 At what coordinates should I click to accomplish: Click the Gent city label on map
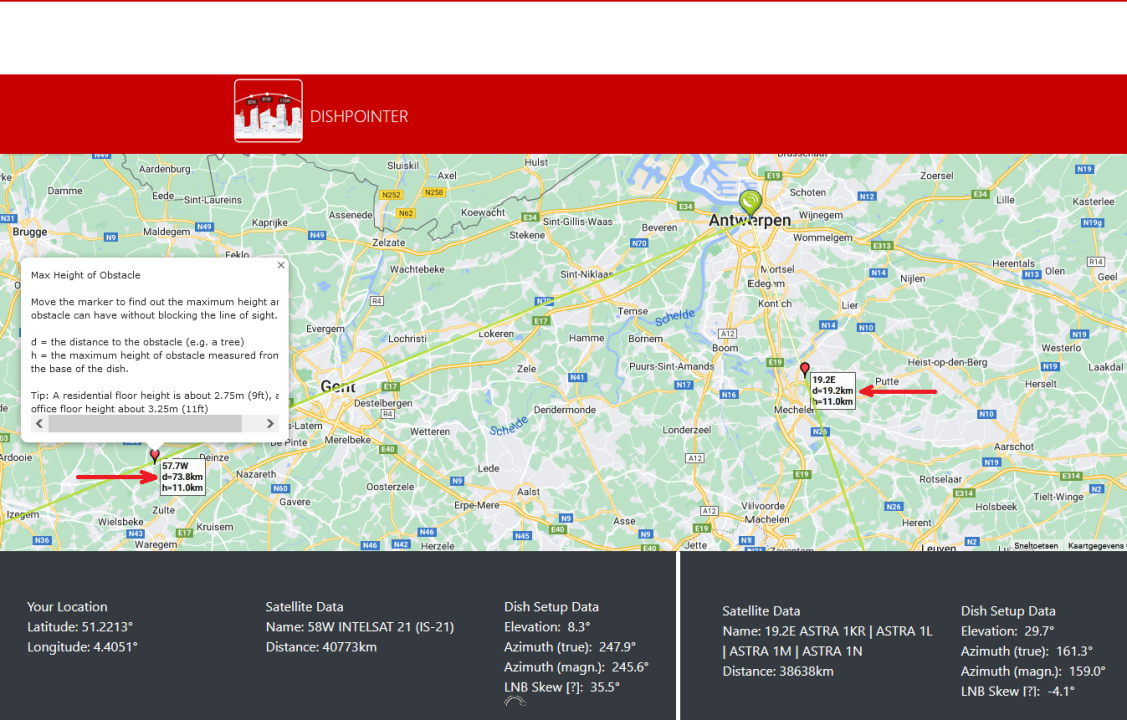[337, 386]
